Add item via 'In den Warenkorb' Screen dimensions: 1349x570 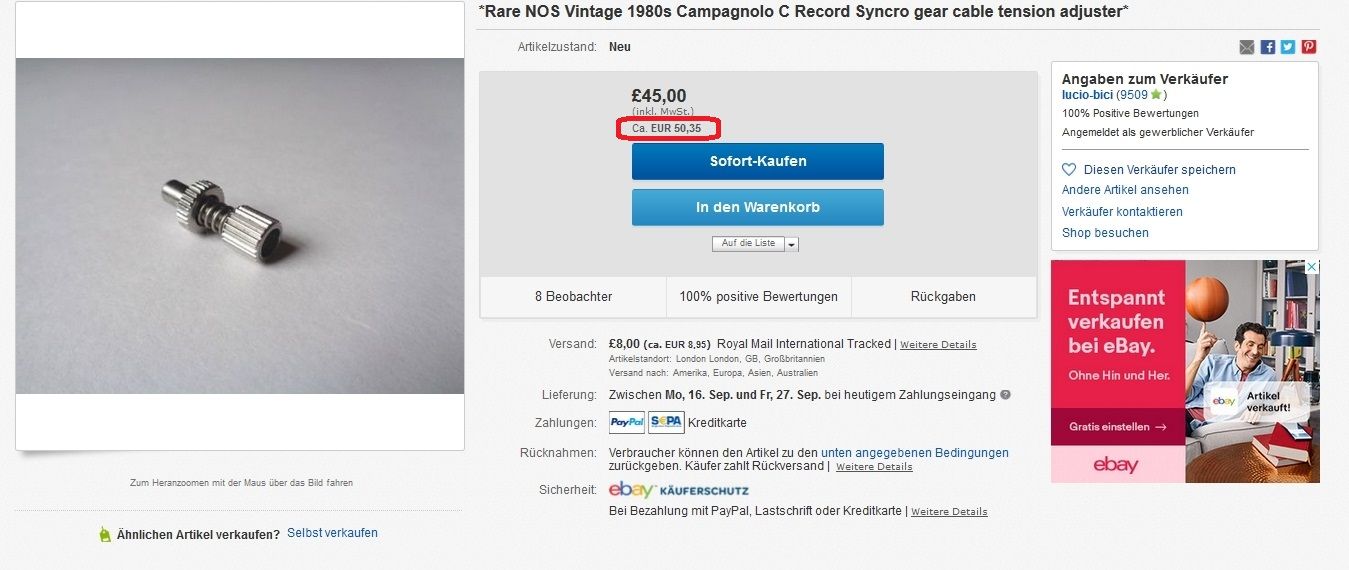pyautogui.click(x=757, y=207)
